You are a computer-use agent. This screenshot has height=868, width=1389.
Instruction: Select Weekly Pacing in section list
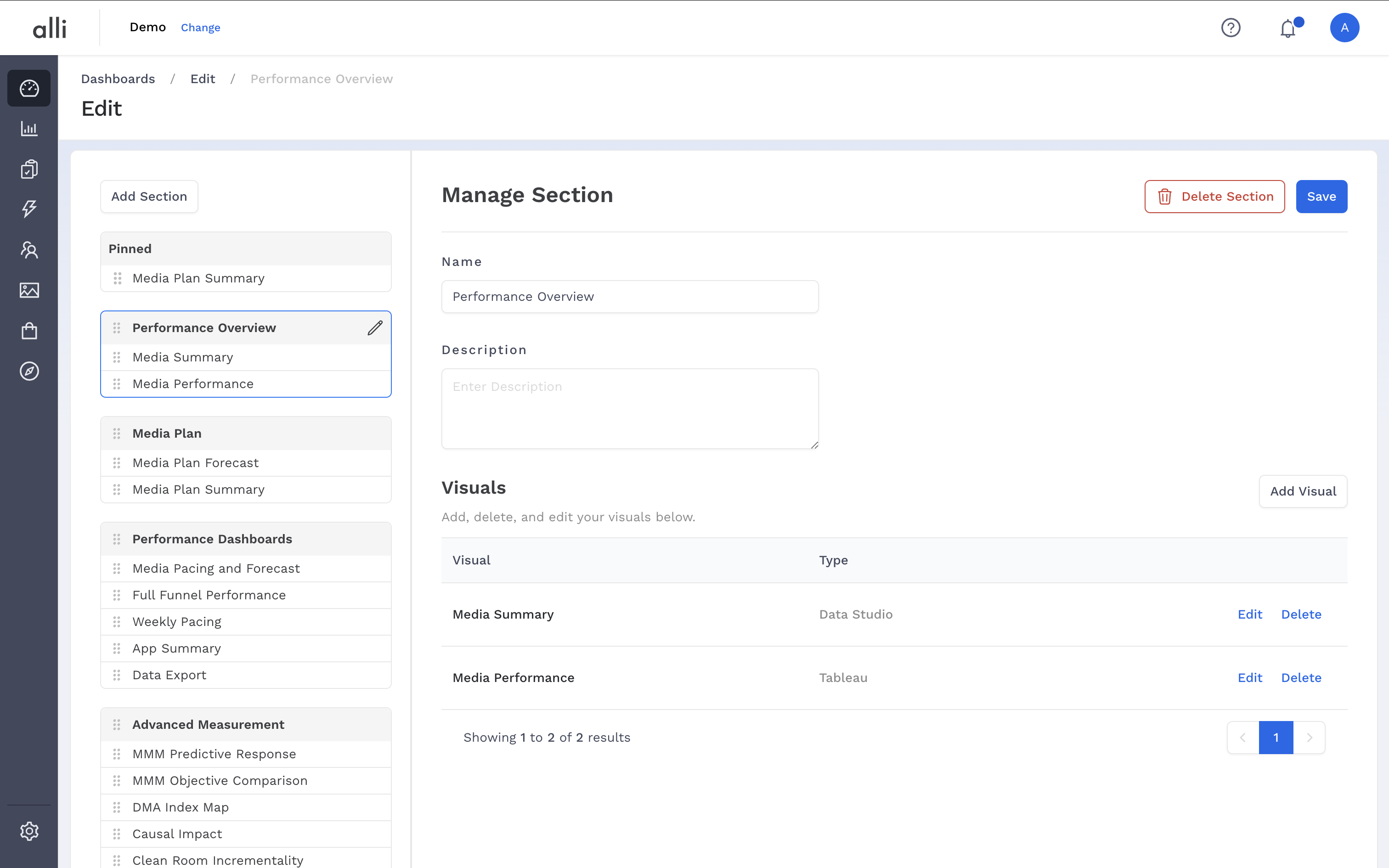click(177, 622)
